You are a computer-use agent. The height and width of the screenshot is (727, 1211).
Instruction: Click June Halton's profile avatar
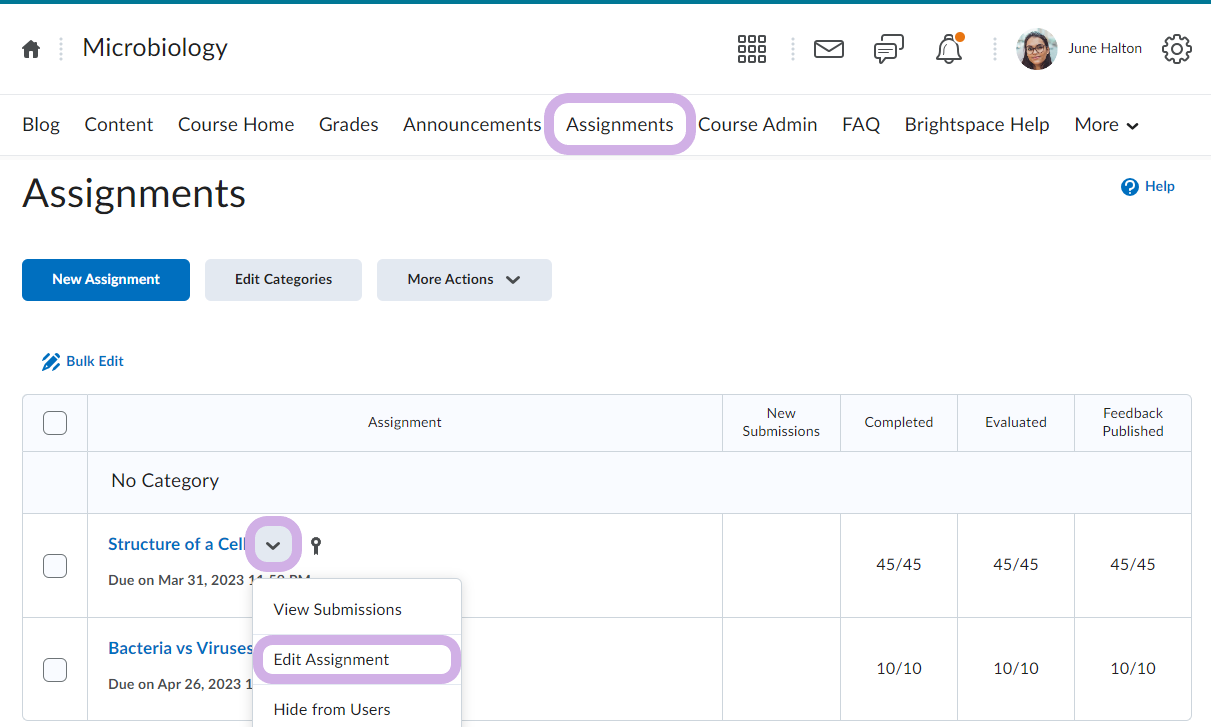1036,49
